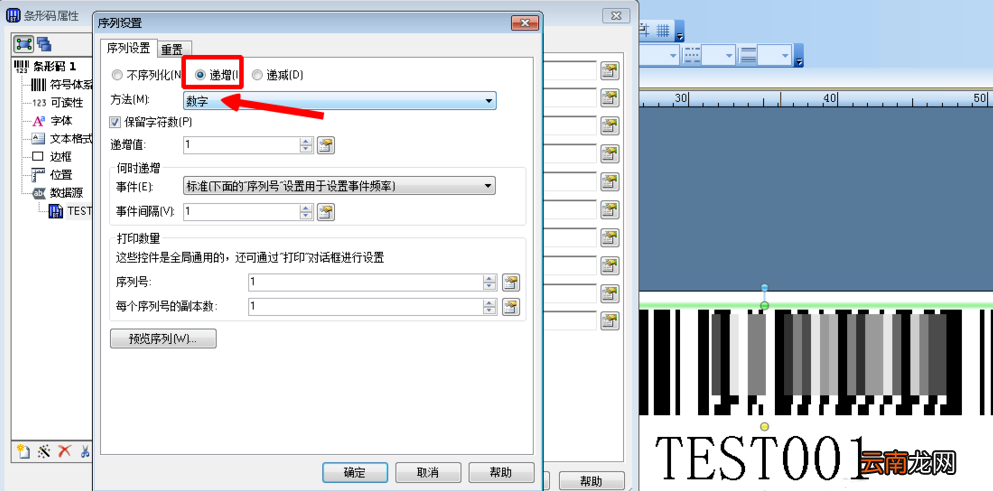The image size is (993, 491).
Task: Open data source icon beside 事件间隔
Action: pos(326,212)
